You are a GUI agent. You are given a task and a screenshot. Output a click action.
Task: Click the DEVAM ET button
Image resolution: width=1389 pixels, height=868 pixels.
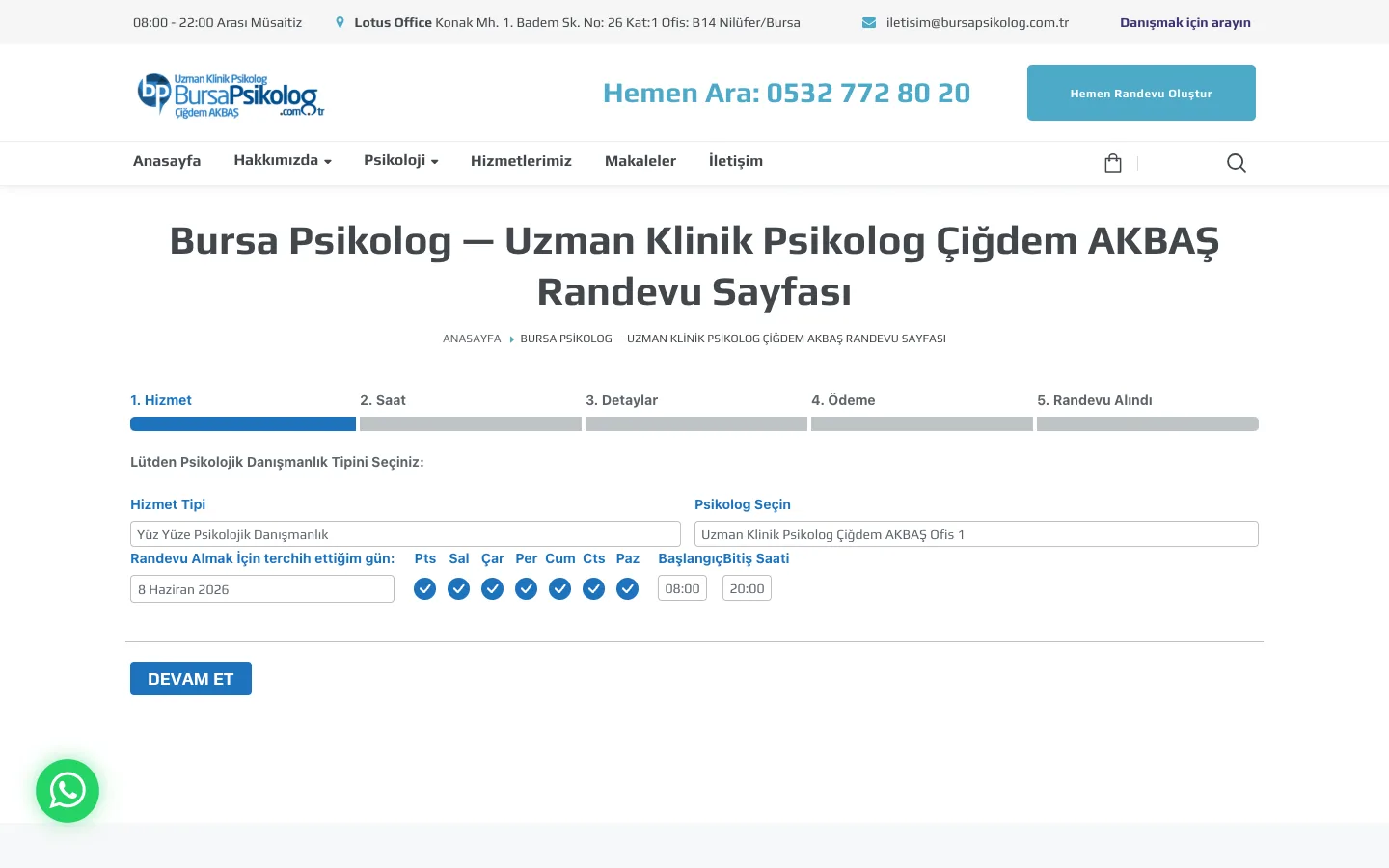(x=191, y=679)
